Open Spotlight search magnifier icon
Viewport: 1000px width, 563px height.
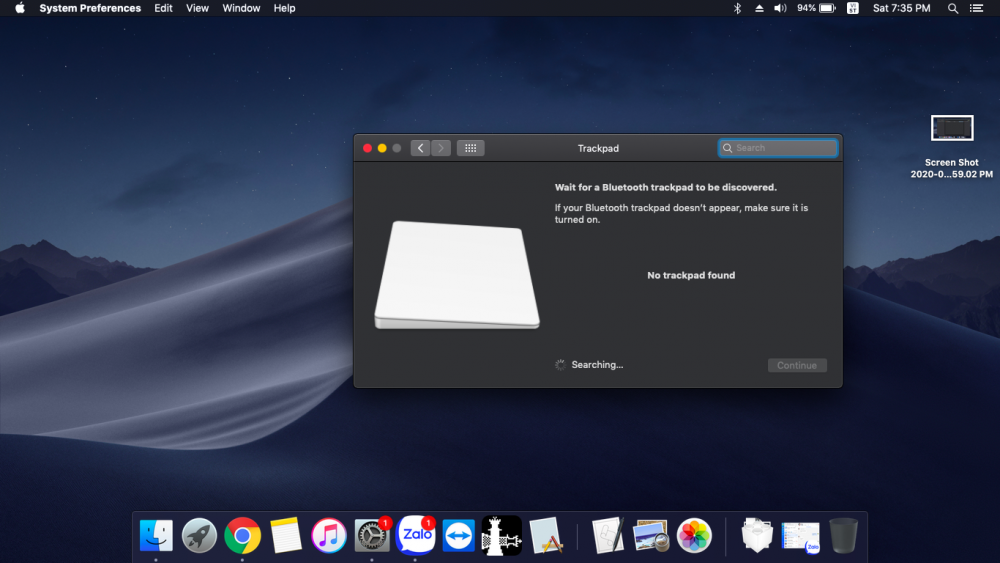point(953,8)
